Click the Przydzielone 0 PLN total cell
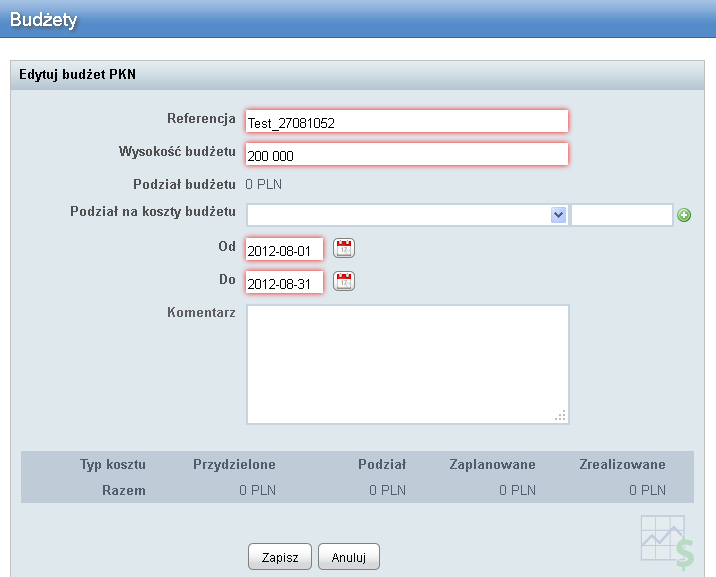Image resolution: width=716 pixels, height=577 pixels. point(258,490)
